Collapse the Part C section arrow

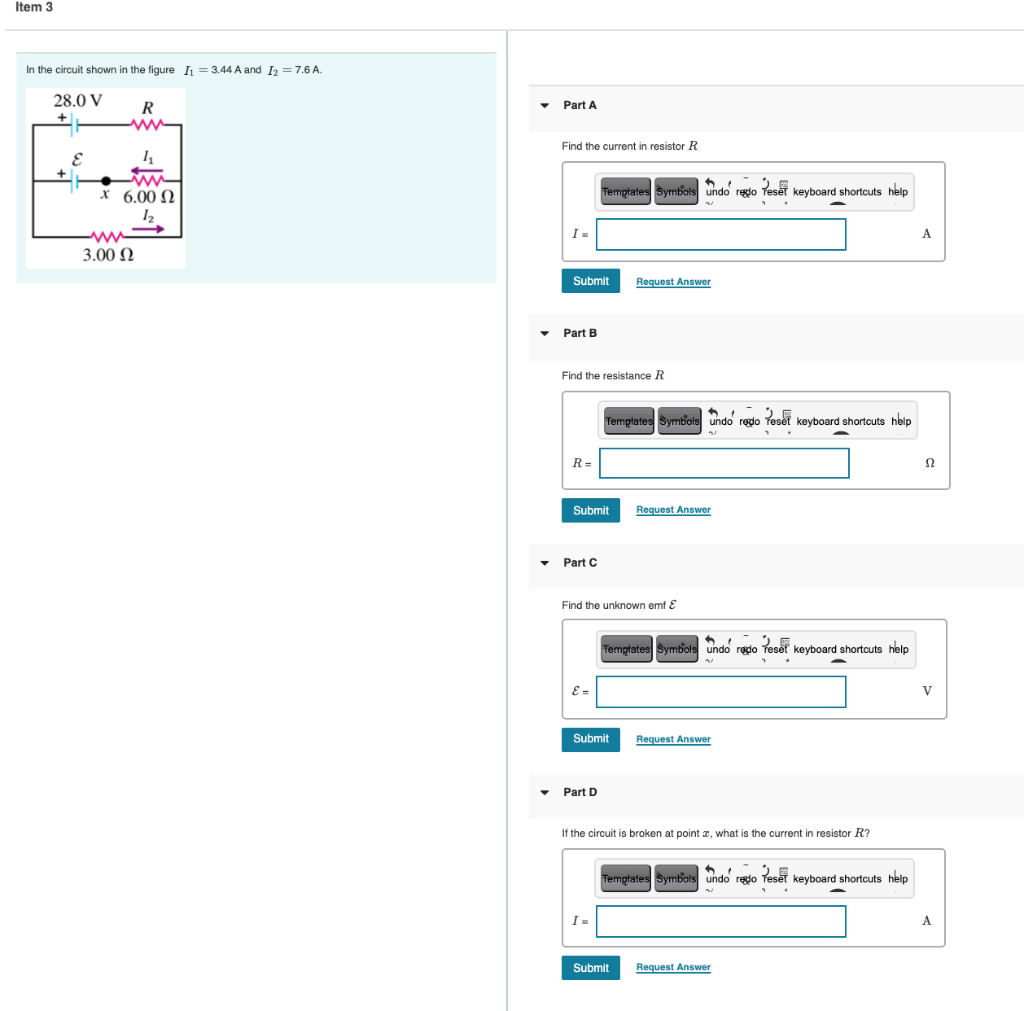[x=545, y=563]
